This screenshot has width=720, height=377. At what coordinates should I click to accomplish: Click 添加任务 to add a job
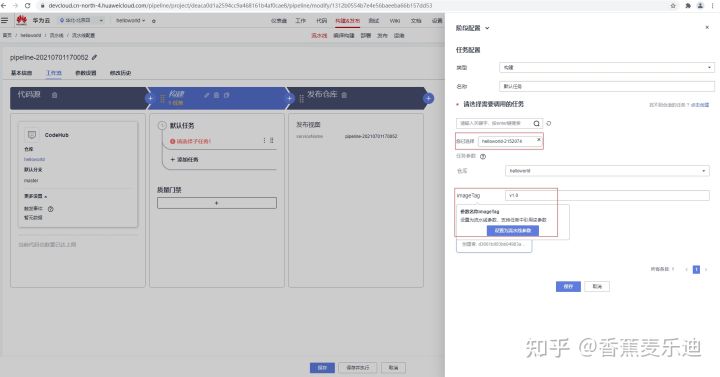click(185, 160)
